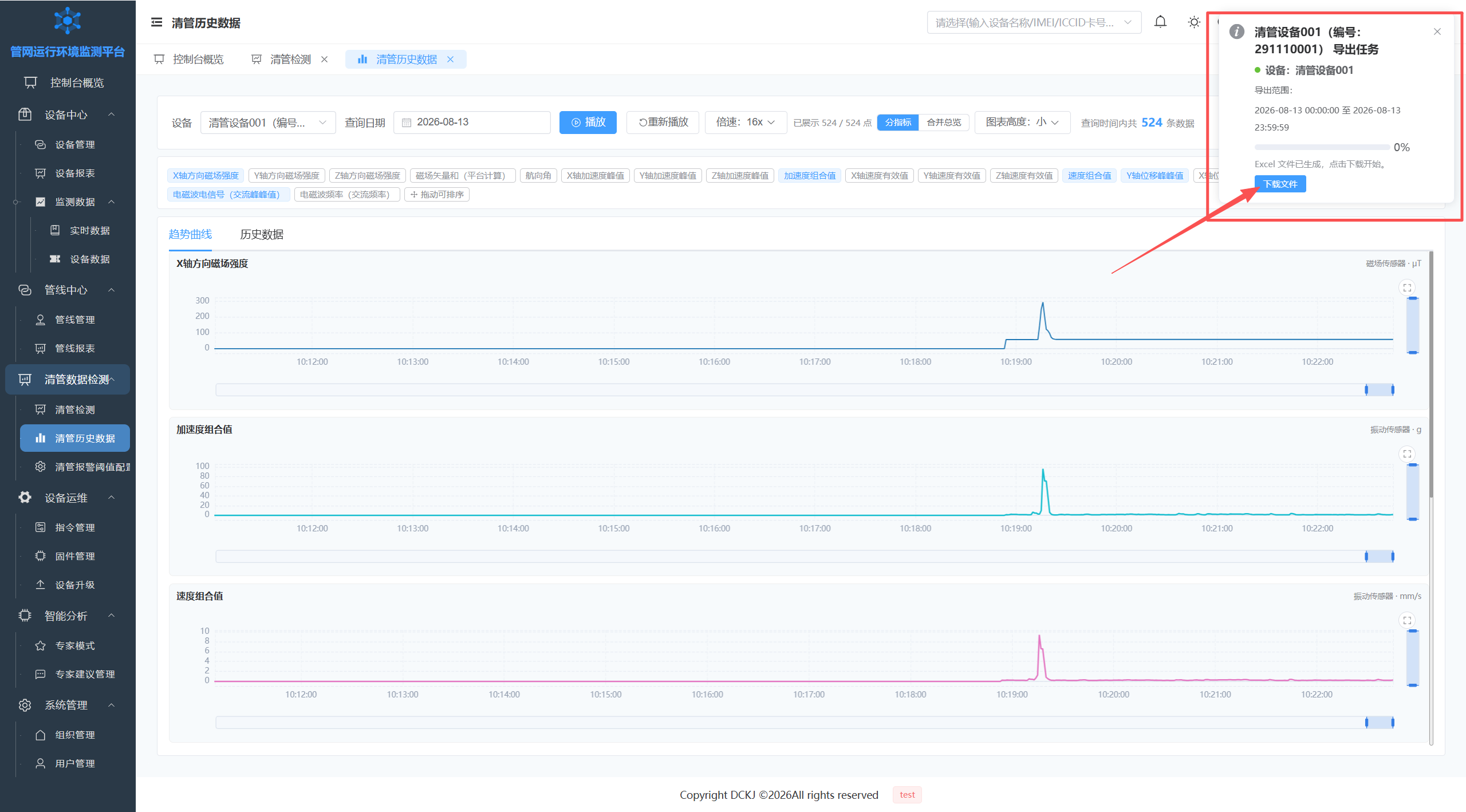This screenshot has width=1466, height=812.
Task: Click the 下载文件 download button
Action: 1280,184
